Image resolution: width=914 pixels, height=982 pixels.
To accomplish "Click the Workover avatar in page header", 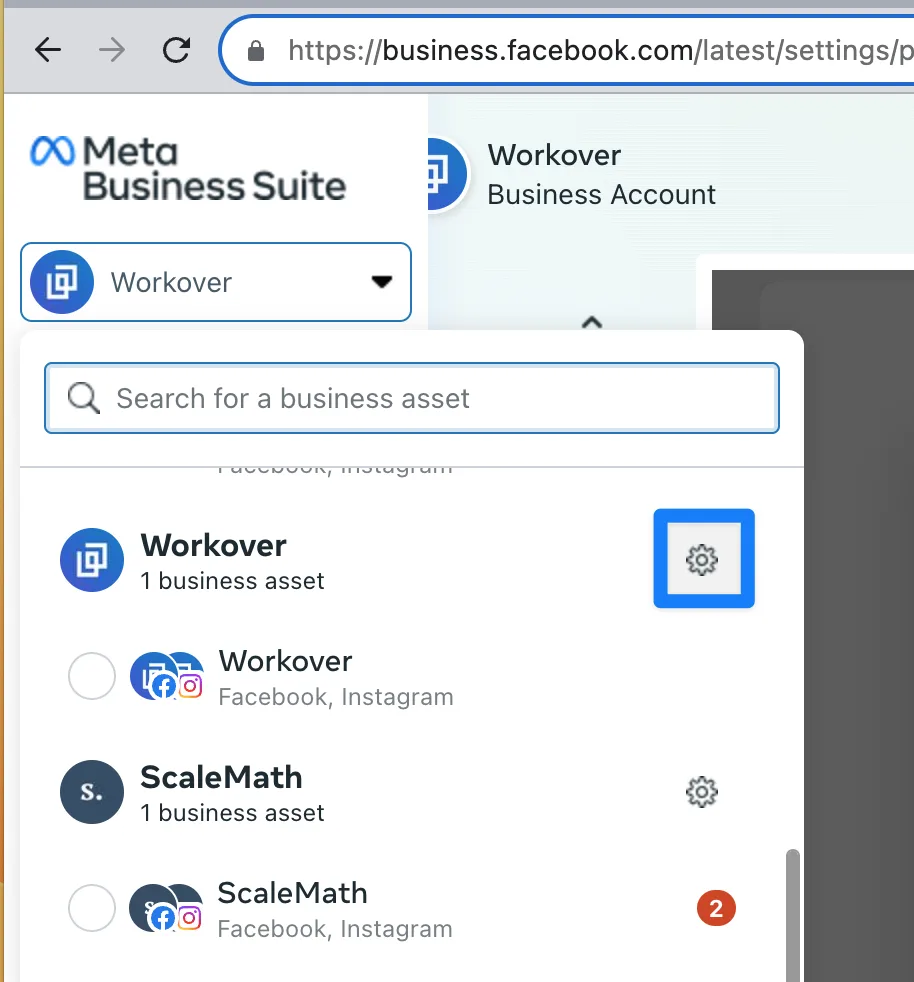I will pos(442,174).
